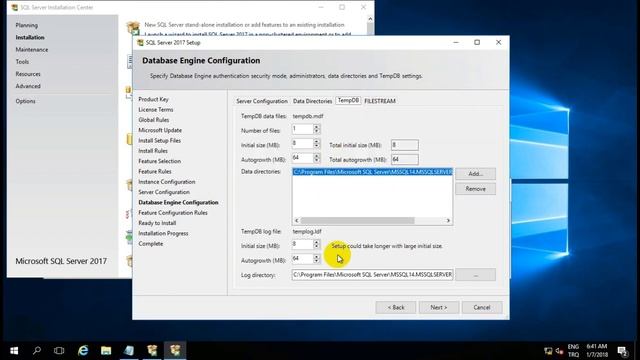Click the Next button
Image resolution: width=640 pixels, height=360 pixels.
click(x=439, y=307)
